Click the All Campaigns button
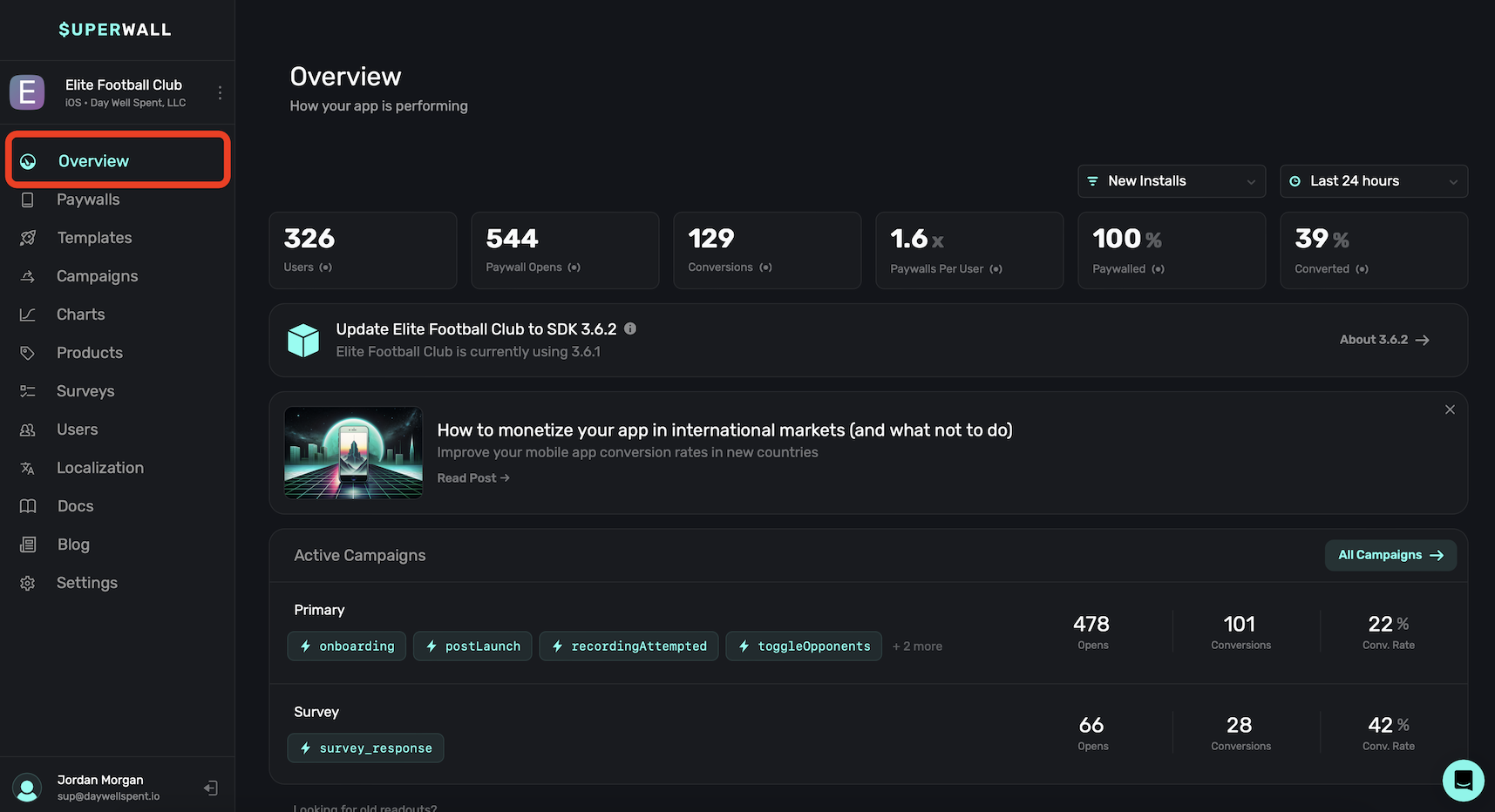 point(1390,555)
